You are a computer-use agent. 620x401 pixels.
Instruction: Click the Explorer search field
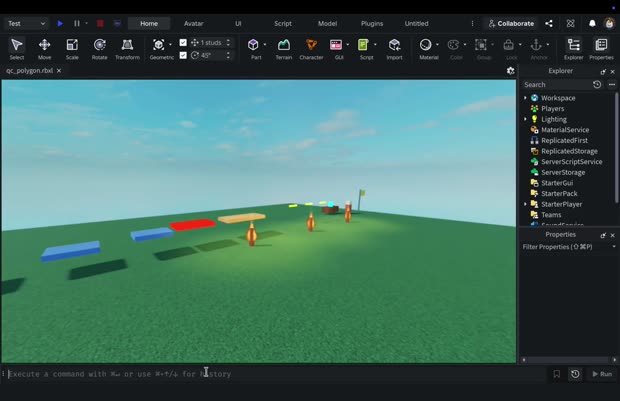coord(556,84)
